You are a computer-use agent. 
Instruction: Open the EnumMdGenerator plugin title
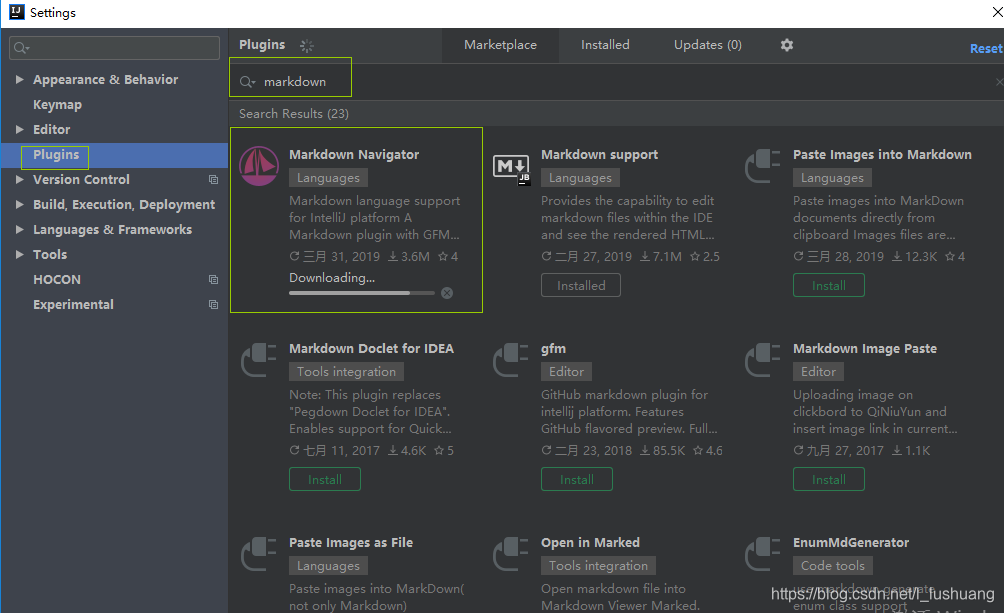click(851, 543)
